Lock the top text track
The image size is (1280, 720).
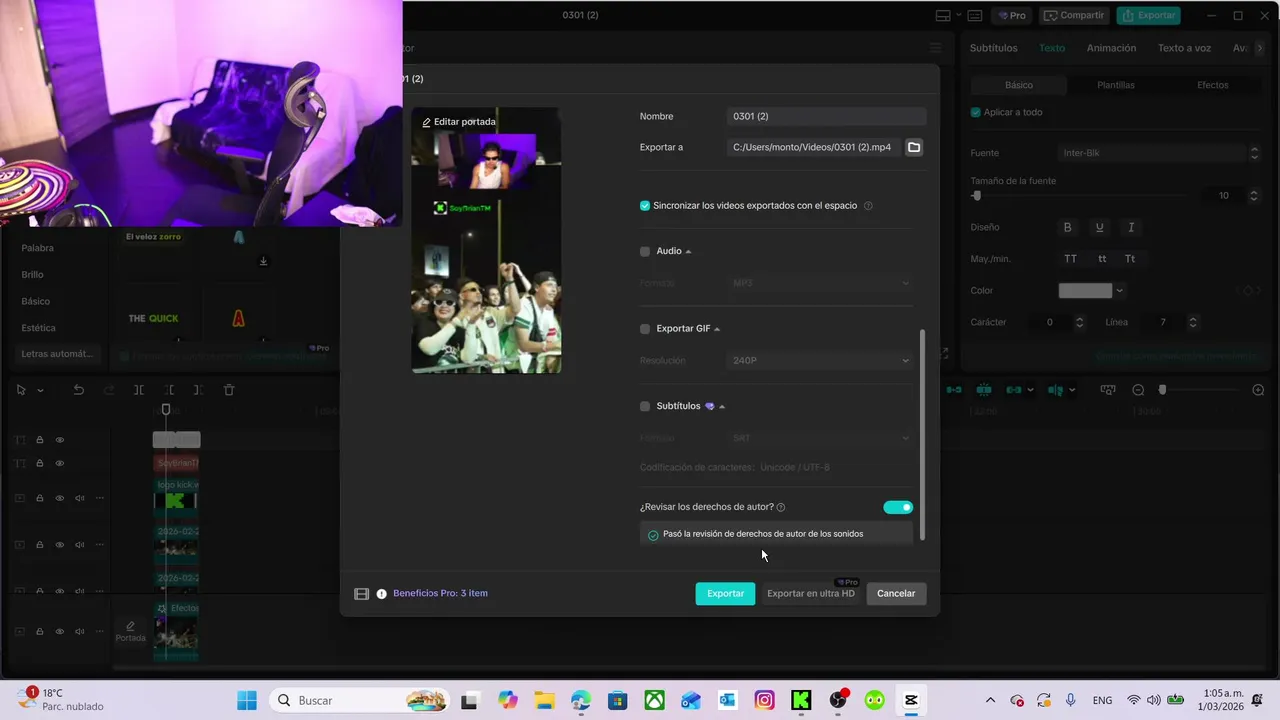(x=40, y=440)
